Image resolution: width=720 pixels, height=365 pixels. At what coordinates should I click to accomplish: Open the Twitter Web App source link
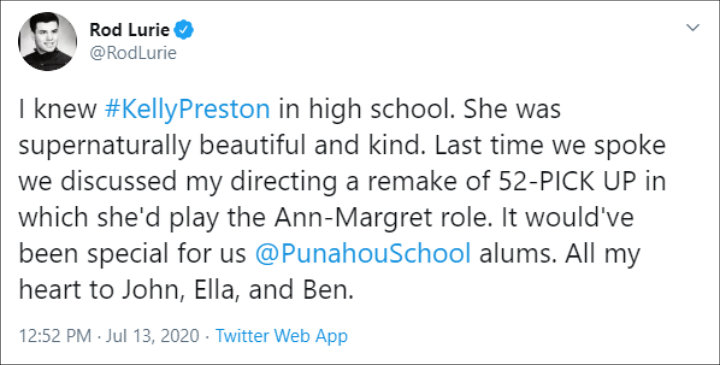click(281, 336)
